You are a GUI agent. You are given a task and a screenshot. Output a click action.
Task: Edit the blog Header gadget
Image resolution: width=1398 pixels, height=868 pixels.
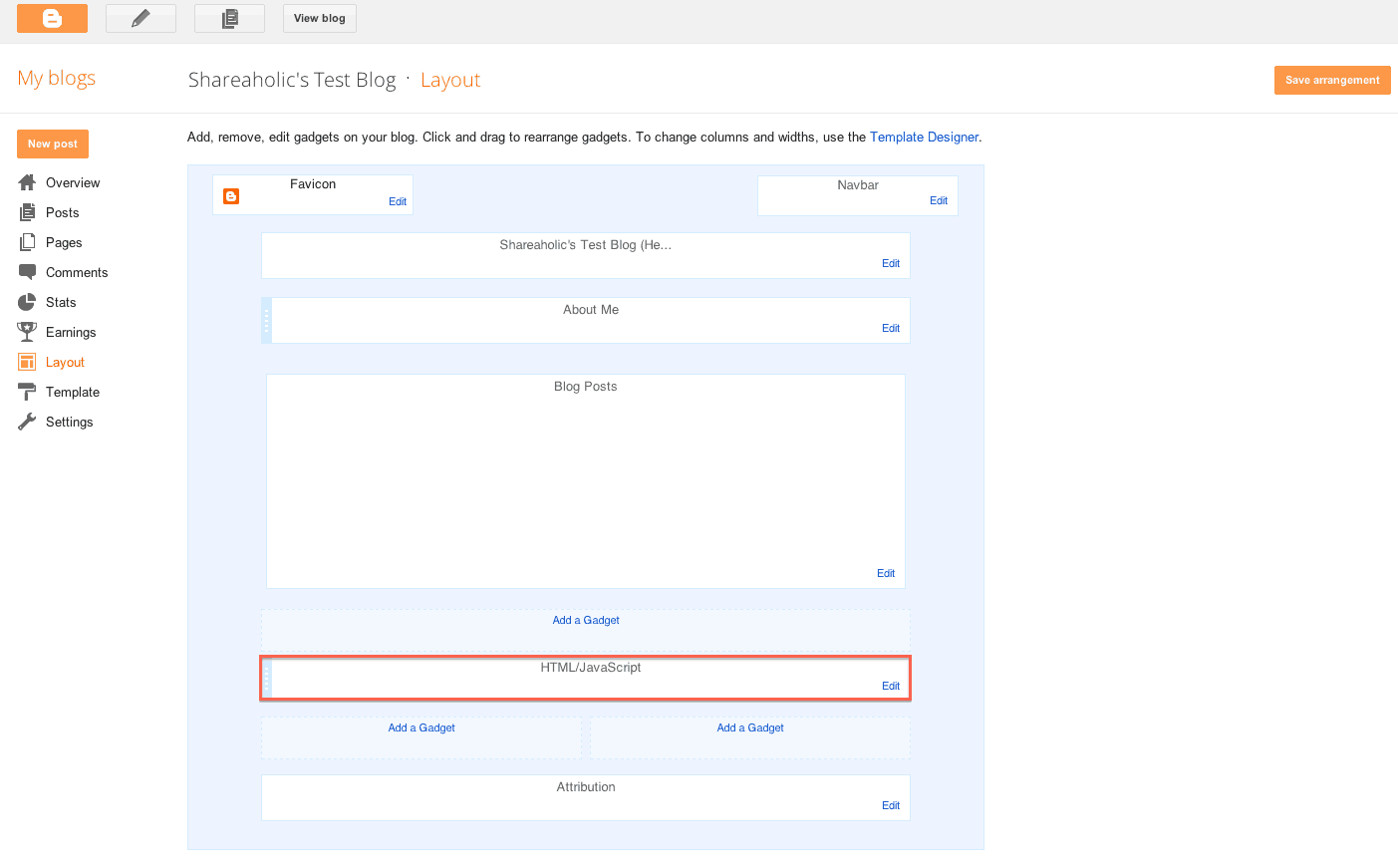[x=891, y=263]
